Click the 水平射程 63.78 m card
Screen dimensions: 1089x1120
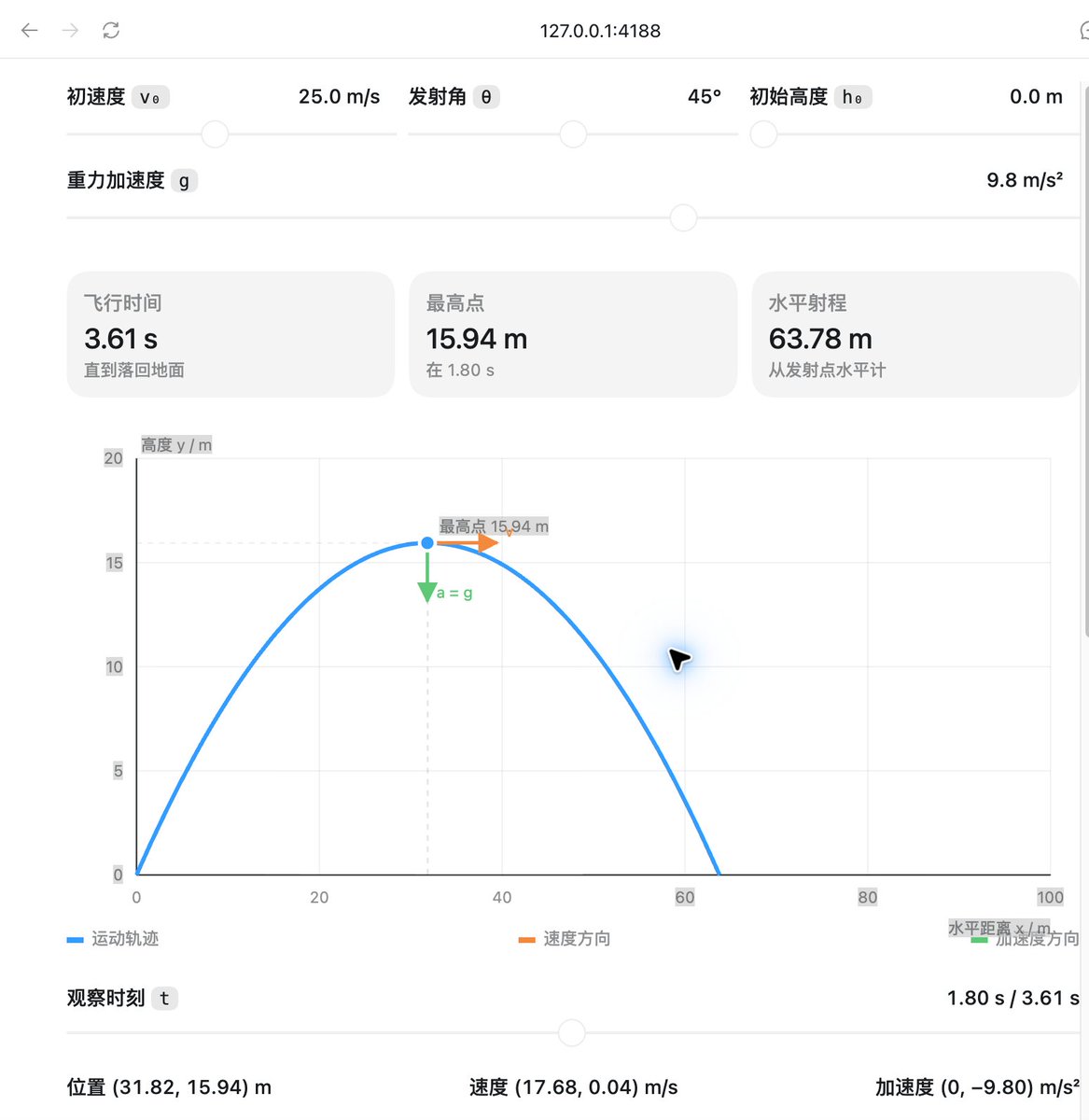tap(915, 334)
